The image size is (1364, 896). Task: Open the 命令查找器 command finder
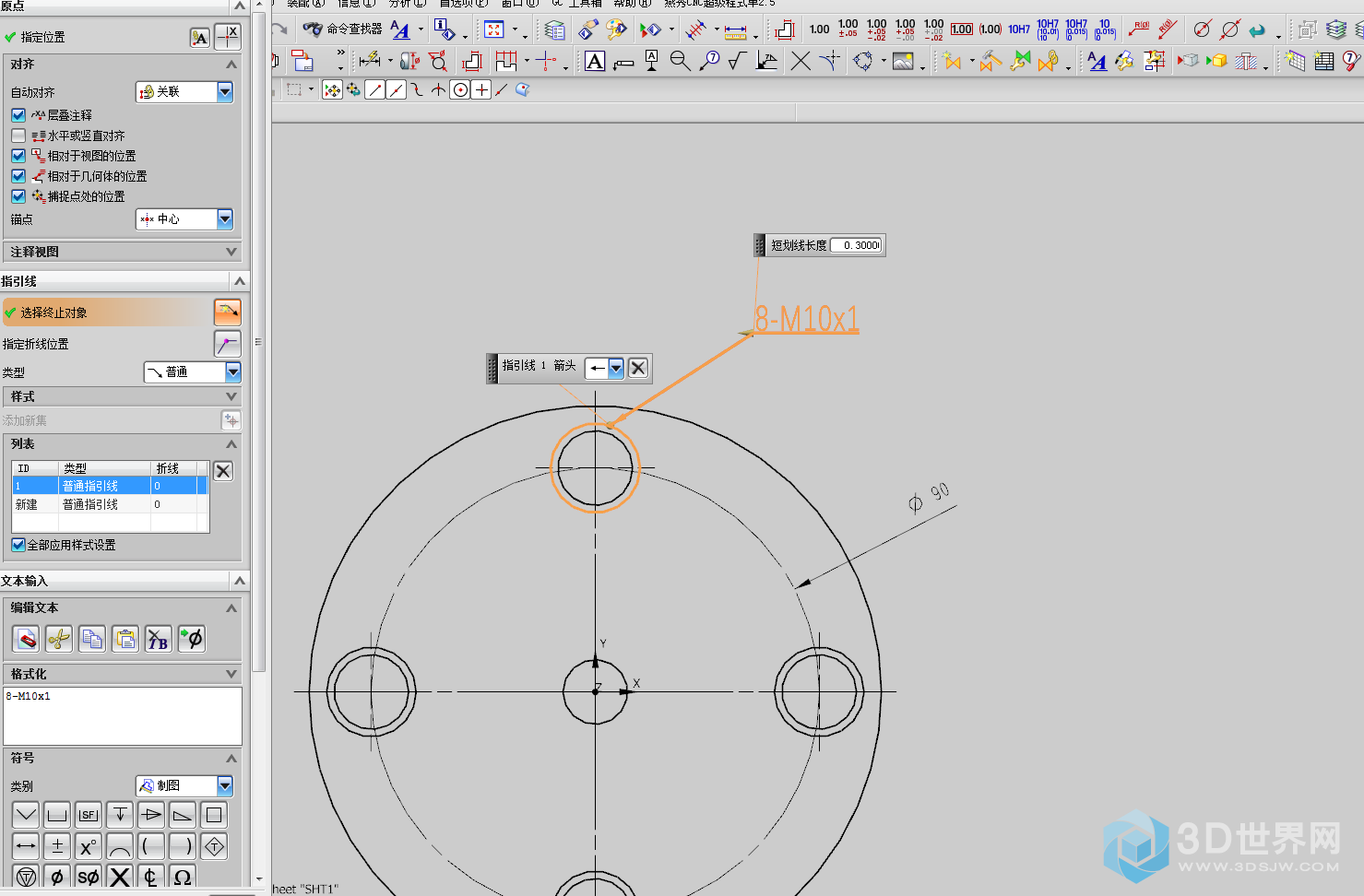coord(342,29)
